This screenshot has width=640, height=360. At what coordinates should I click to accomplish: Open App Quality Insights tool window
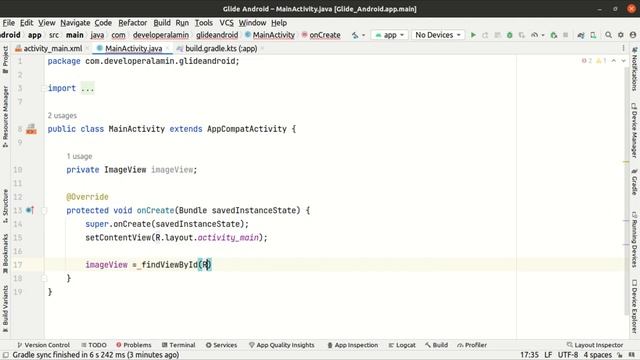(x=282, y=345)
